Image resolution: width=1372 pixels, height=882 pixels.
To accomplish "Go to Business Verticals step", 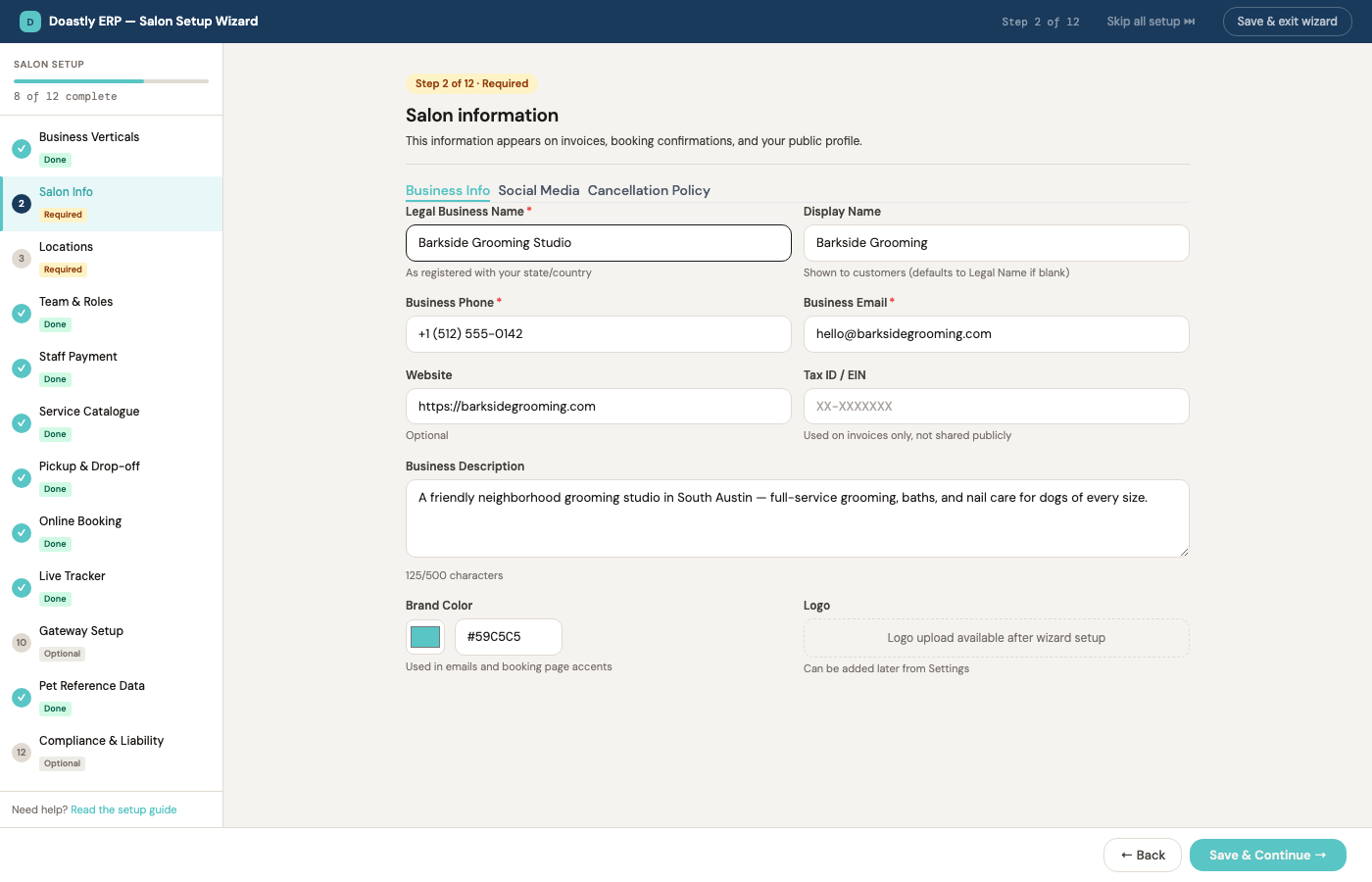I will pyautogui.click(x=112, y=149).
